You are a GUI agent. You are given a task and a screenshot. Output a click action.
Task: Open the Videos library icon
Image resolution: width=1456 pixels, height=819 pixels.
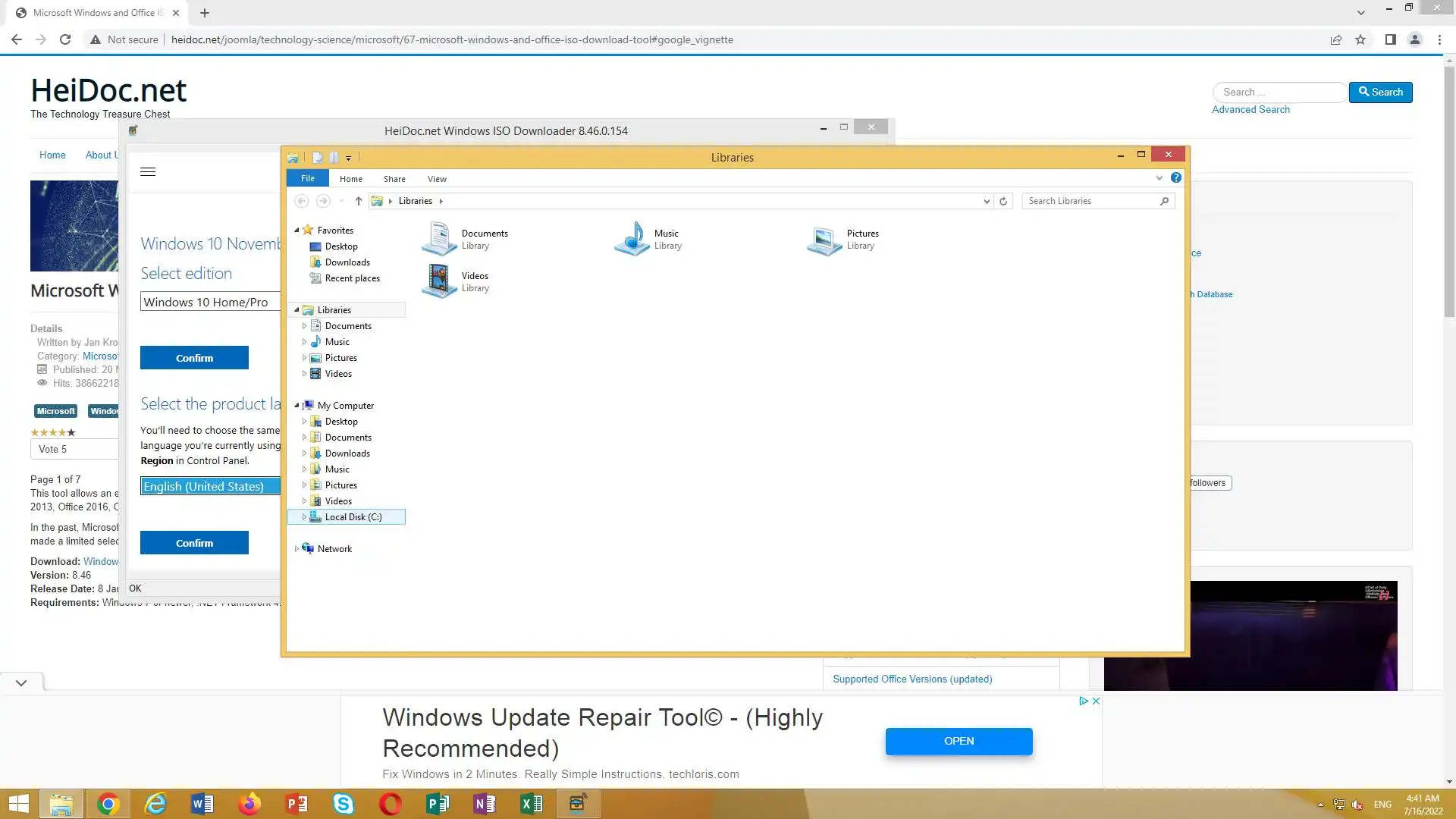click(x=439, y=281)
